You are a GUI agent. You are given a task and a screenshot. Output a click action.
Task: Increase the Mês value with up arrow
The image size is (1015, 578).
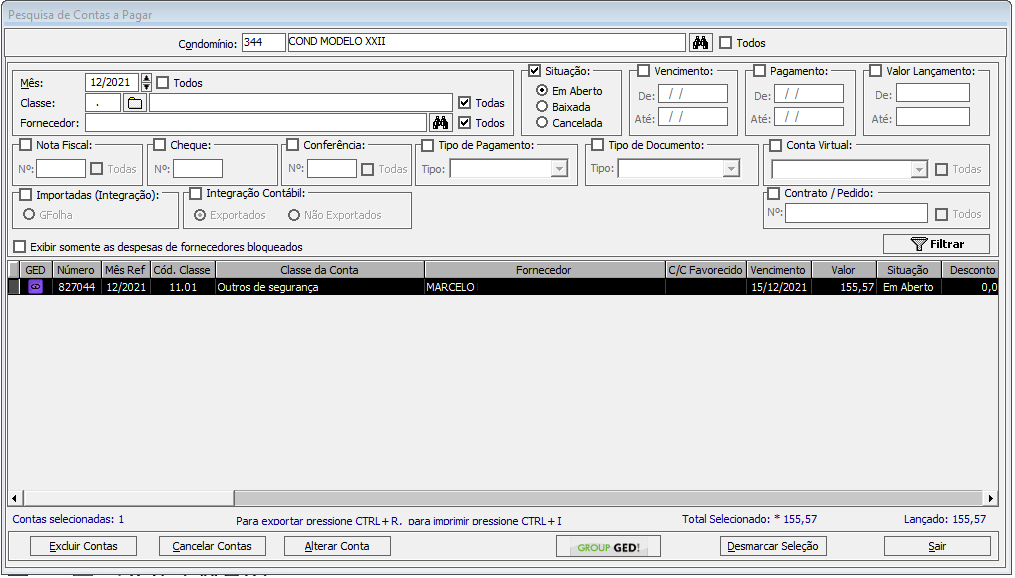click(146, 78)
